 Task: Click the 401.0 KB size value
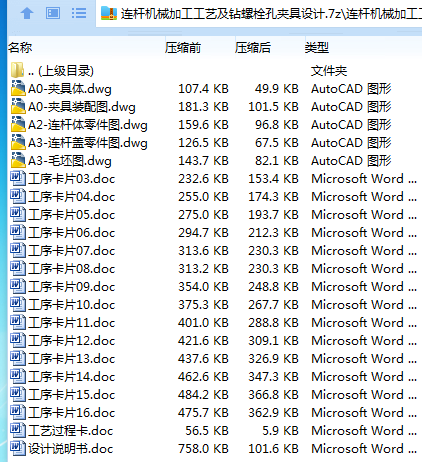coord(203,323)
